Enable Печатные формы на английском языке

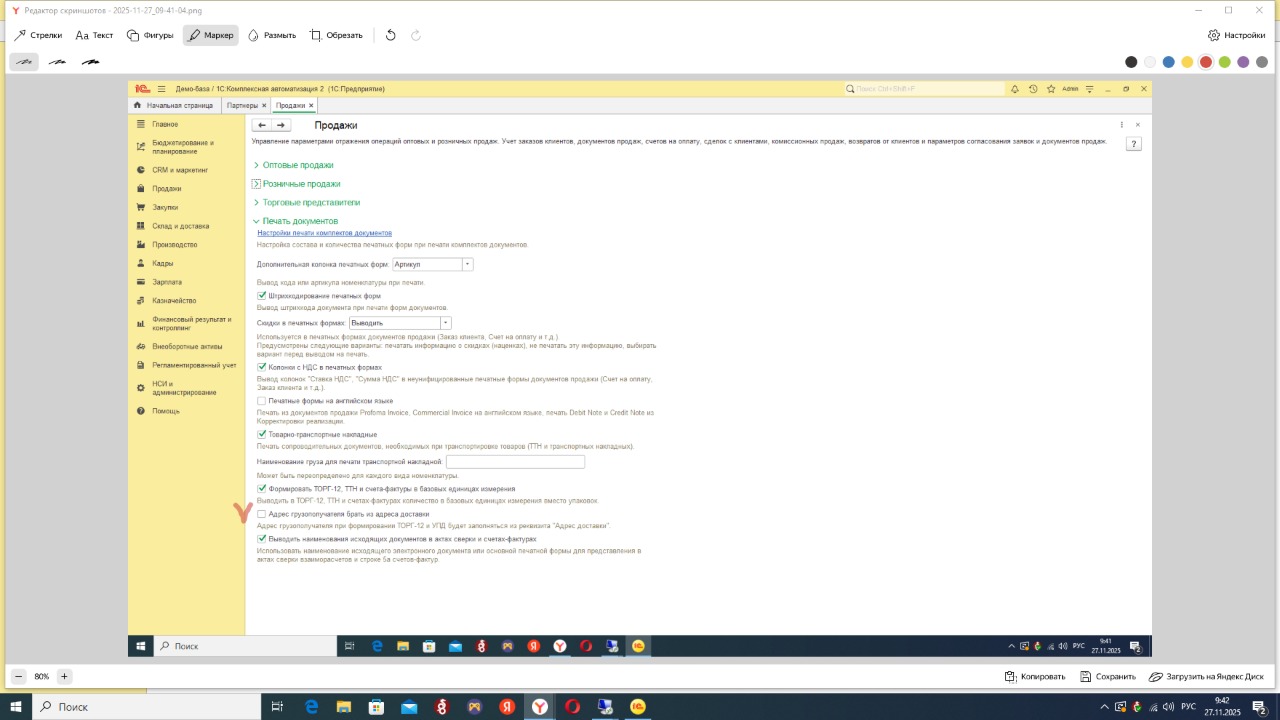click(262, 401)
